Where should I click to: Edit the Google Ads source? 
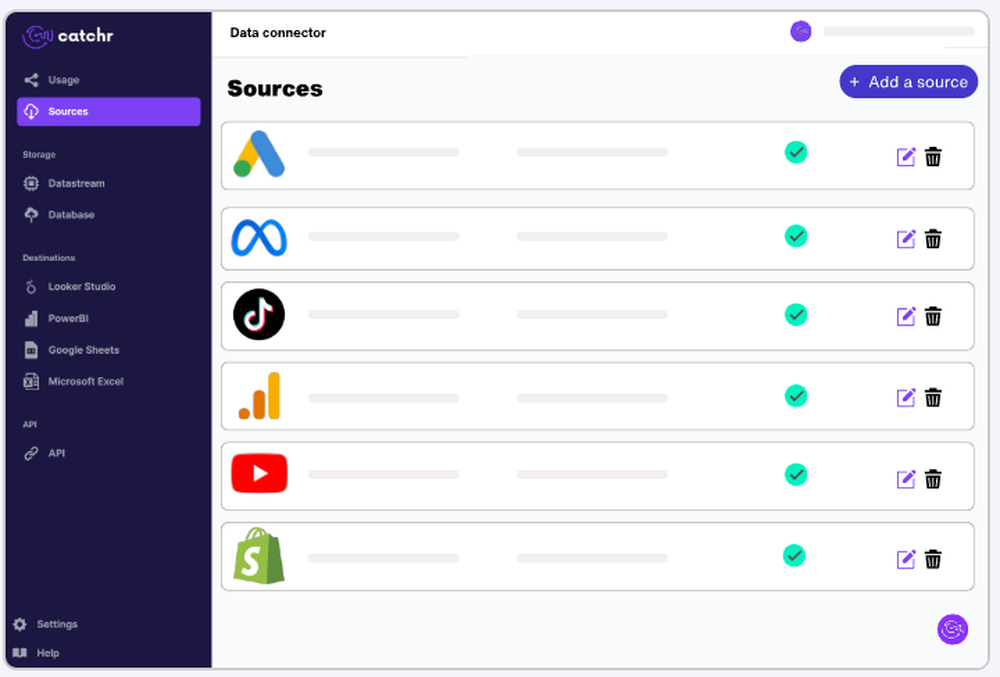tap(906, 157)
